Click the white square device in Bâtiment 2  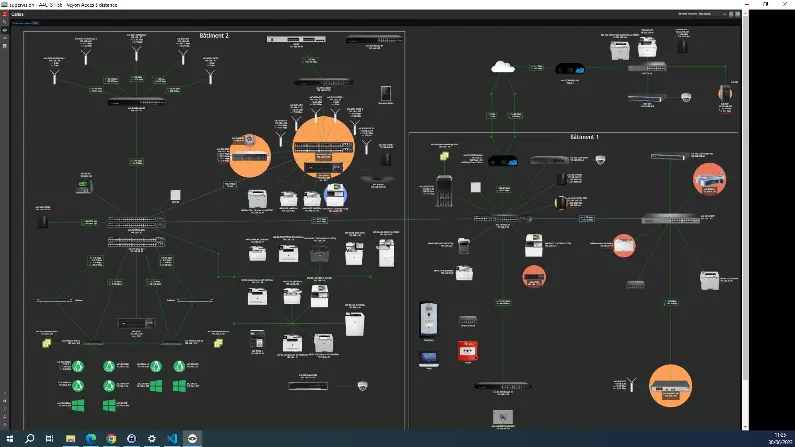(175, 195)
